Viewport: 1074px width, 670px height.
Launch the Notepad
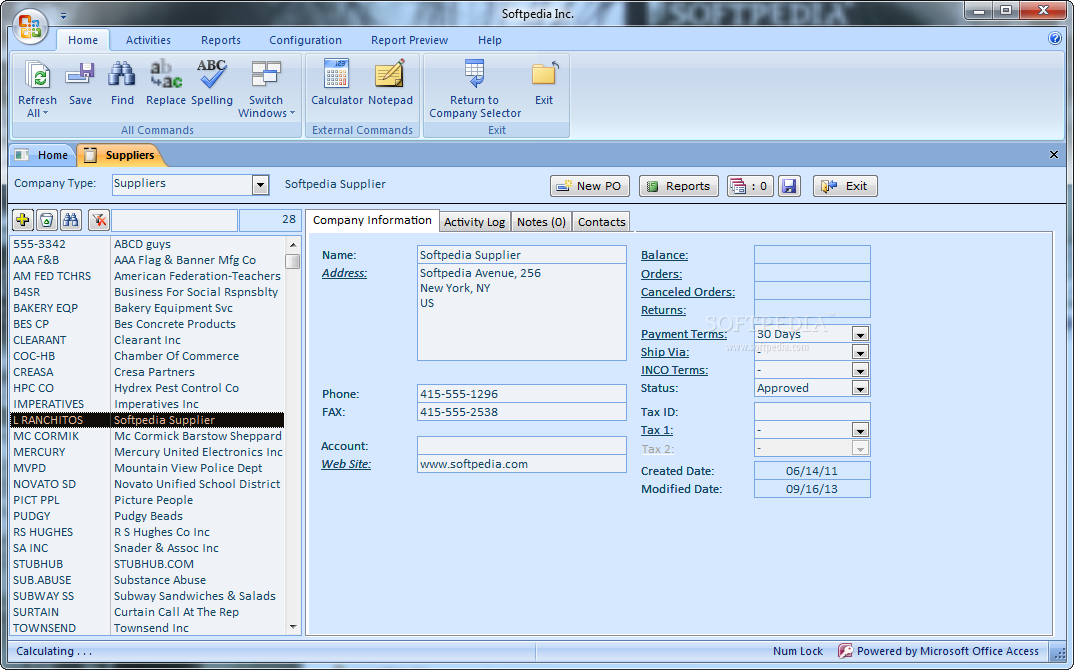390,82
